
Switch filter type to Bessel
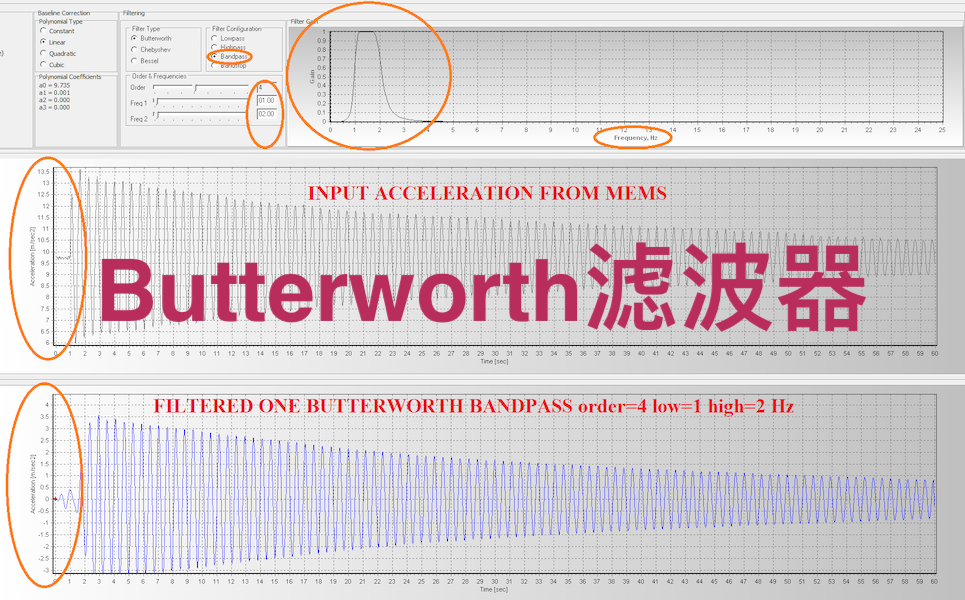(135, 60)
